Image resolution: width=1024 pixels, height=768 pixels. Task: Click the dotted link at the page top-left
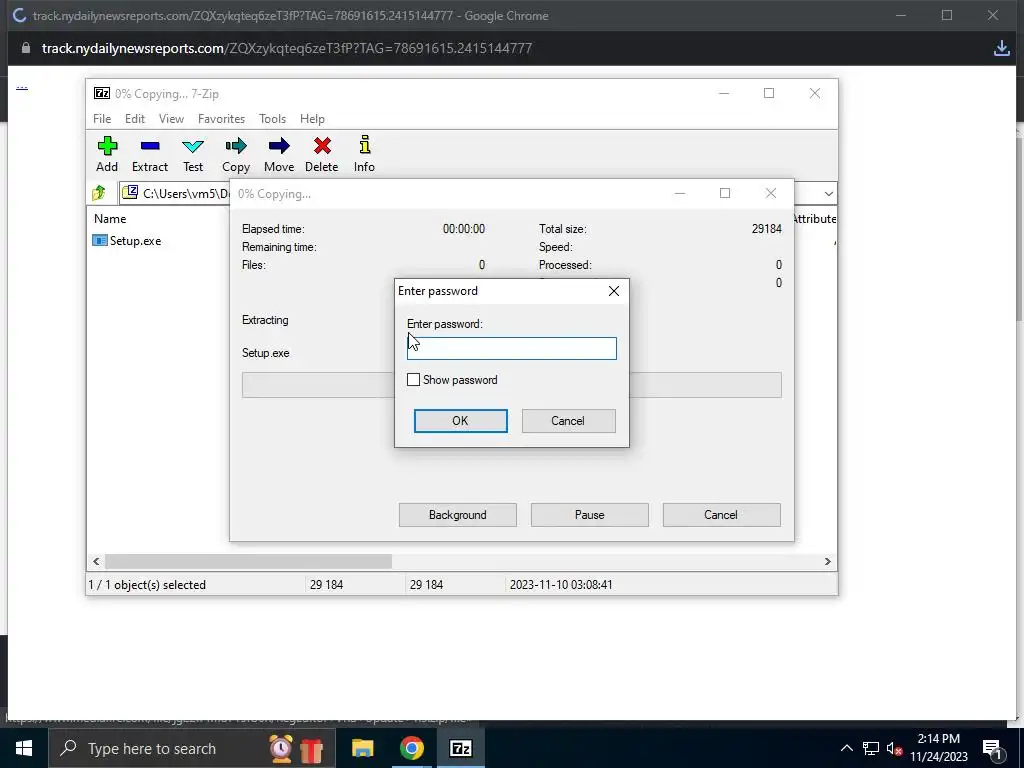click(x=22, y=86)
